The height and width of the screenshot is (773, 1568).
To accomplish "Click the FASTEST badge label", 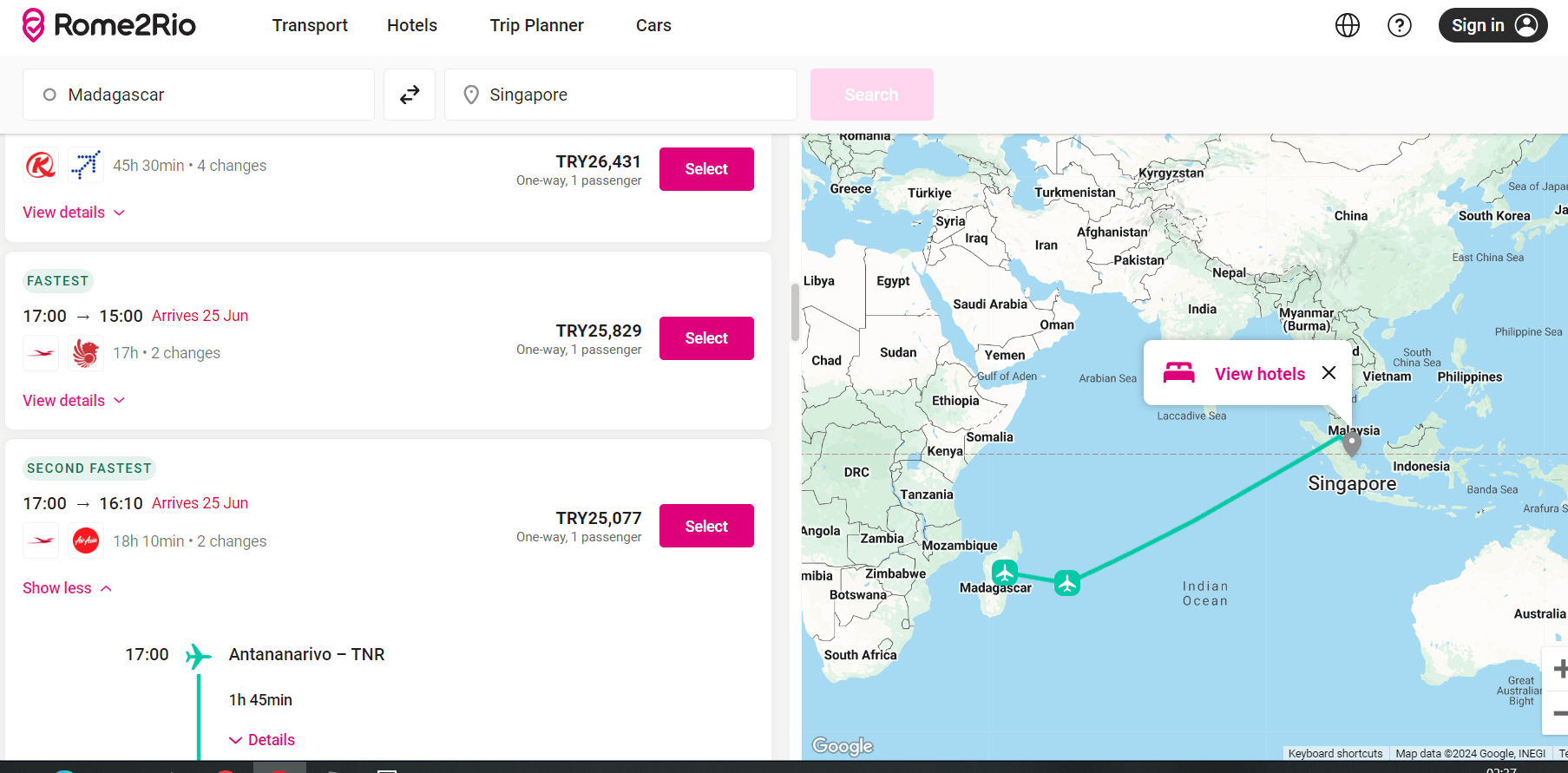I will tap(57, 281).
